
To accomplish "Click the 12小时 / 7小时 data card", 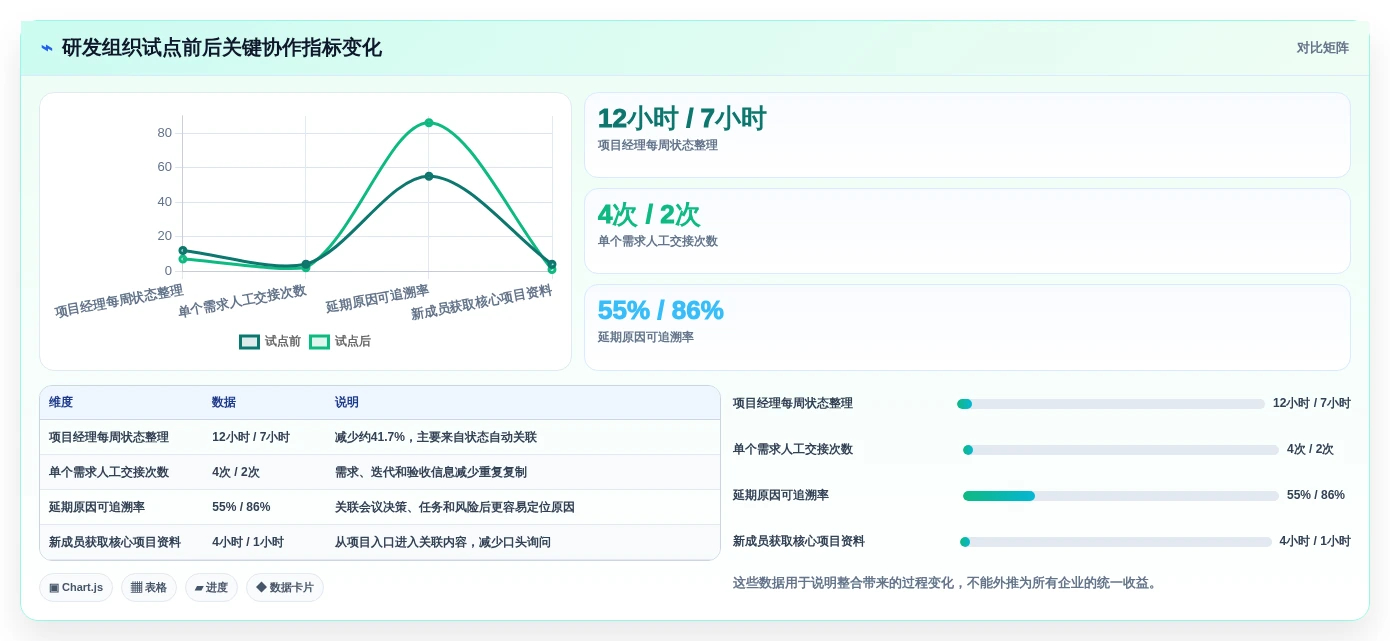I will click(967, 135).
